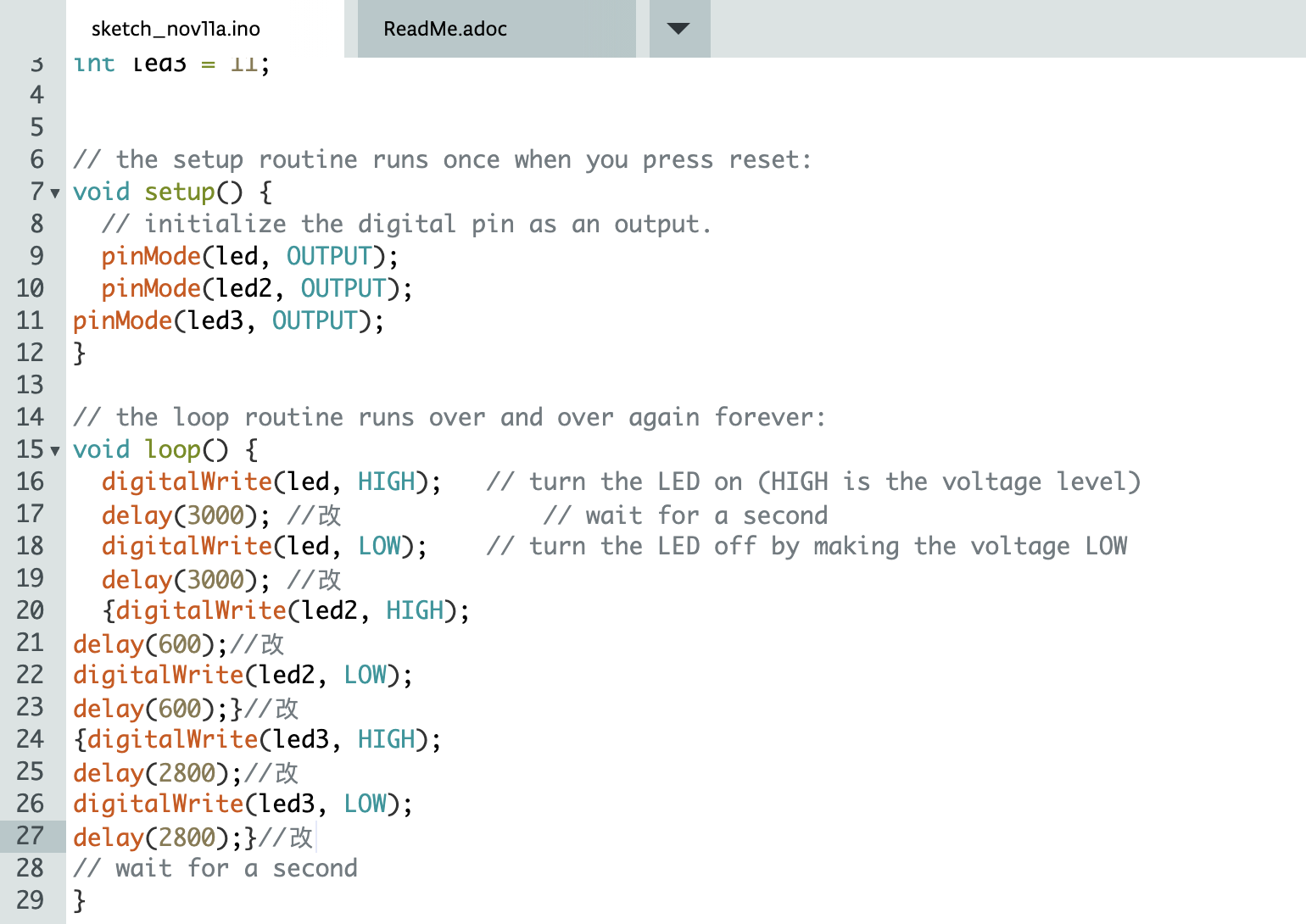Click the HIGH keyword on line 16
Image resolution: width=1306 pixels, height=924 pixels.
point(386,481)
